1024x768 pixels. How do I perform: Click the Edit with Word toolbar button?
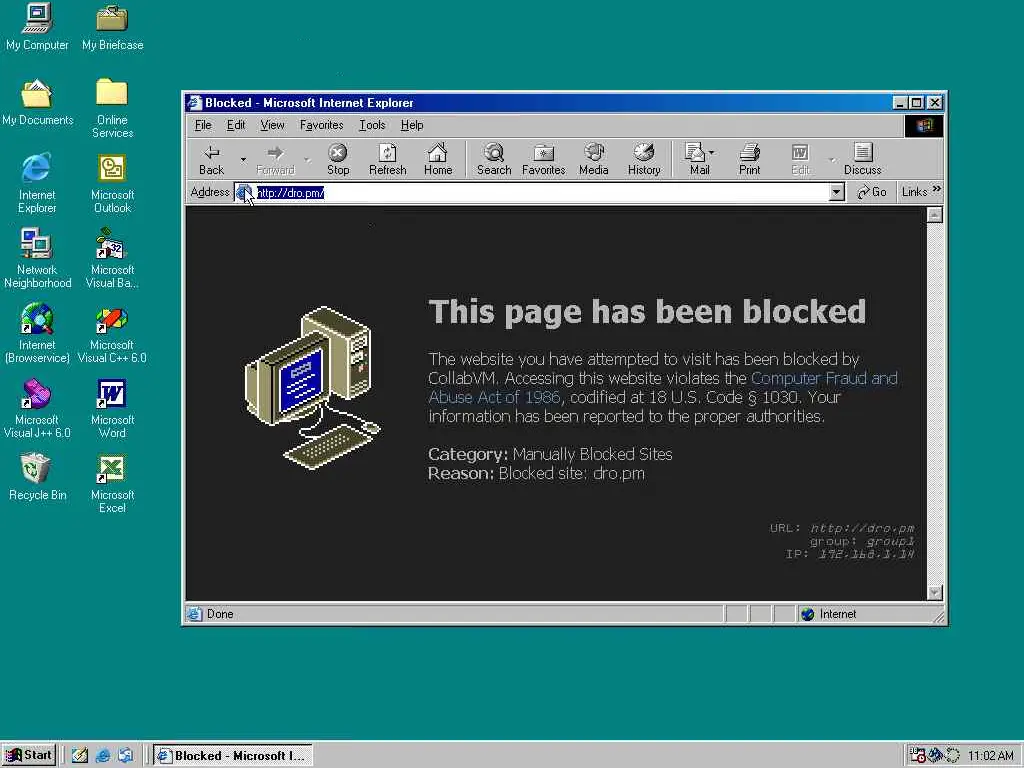pos(800,160)
